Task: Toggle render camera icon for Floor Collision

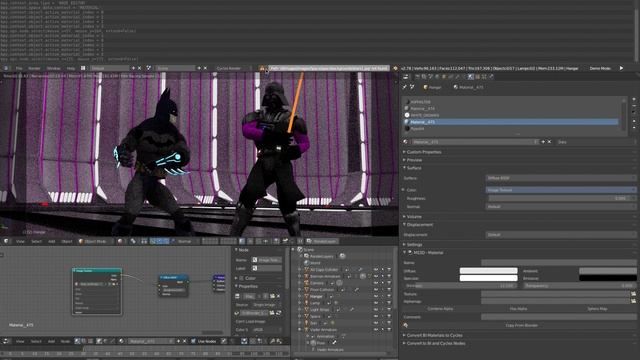Action: point(389,289)
